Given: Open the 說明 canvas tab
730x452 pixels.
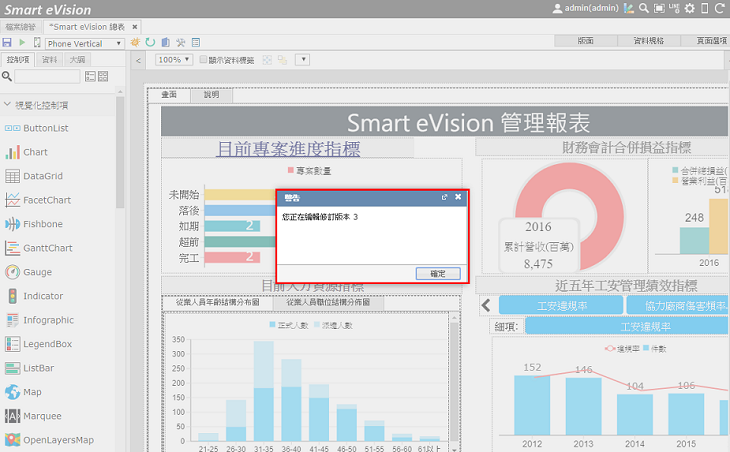Looking at the screenshot, I should [x=211, y=95].
